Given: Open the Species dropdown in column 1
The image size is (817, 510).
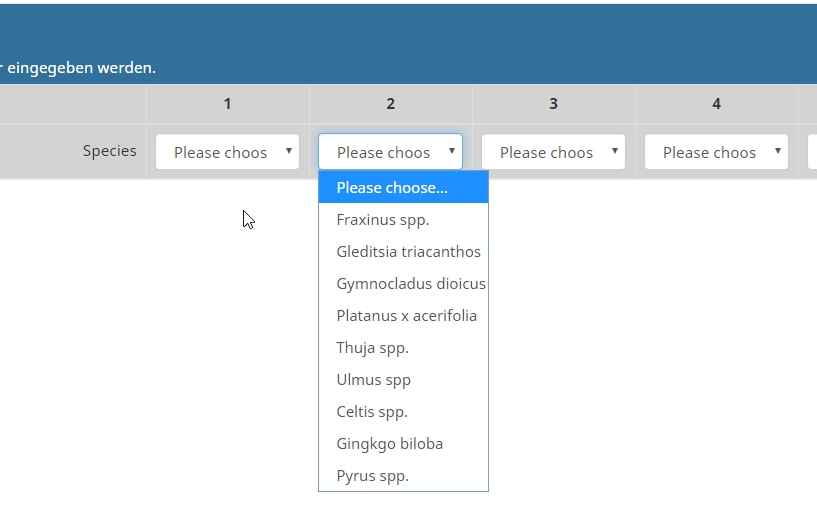Looking at the screenshot, I should [227, 152].
